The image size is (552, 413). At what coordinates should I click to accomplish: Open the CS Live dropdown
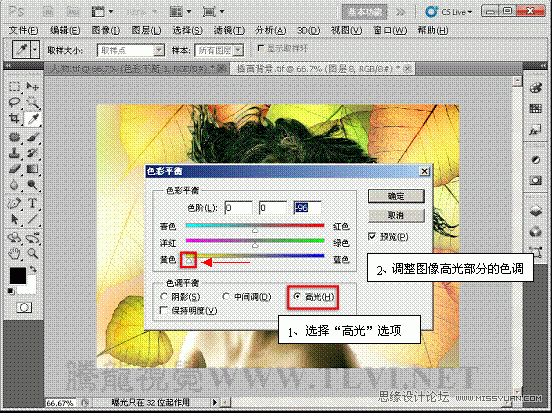point(449,12)
